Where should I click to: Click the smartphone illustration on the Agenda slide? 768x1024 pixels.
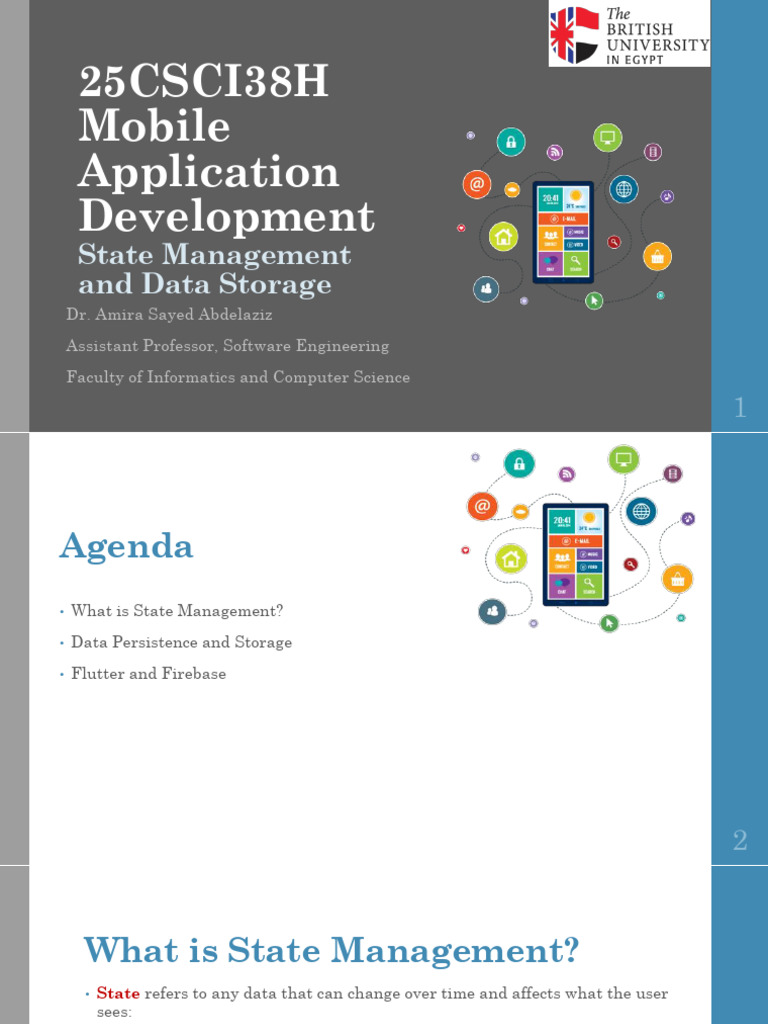coord(575,554)
